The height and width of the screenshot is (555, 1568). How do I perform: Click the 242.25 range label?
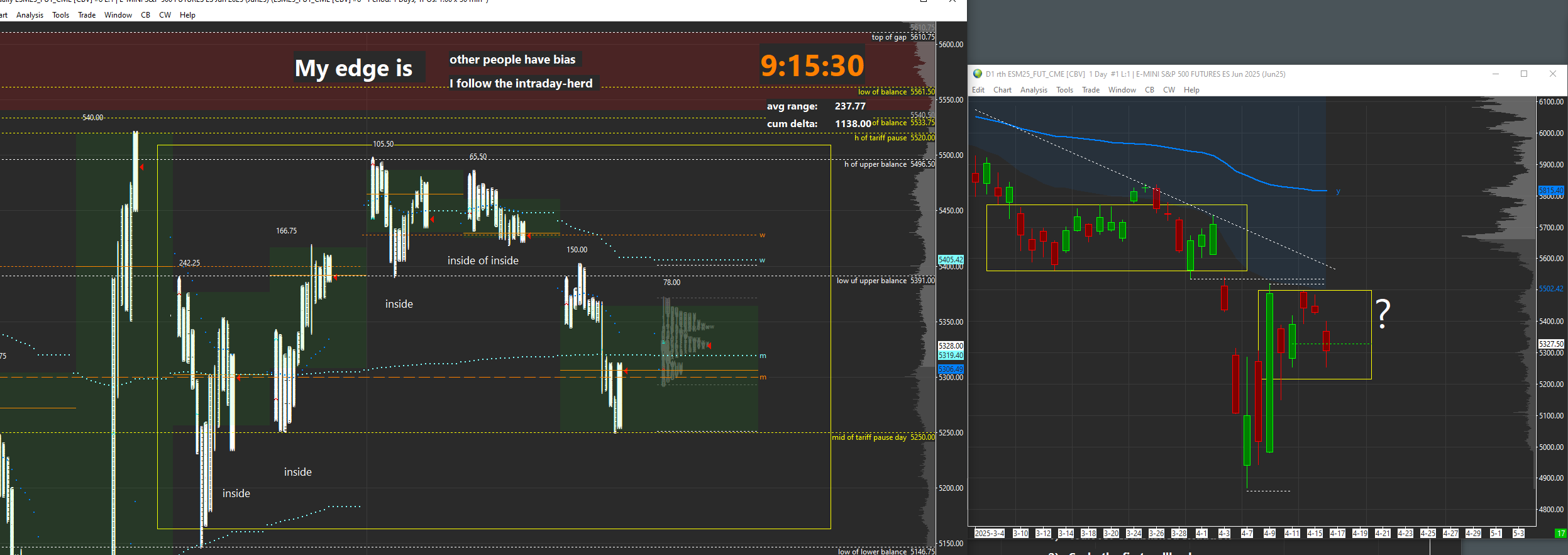pyautogui.click(x=189, y=263)
